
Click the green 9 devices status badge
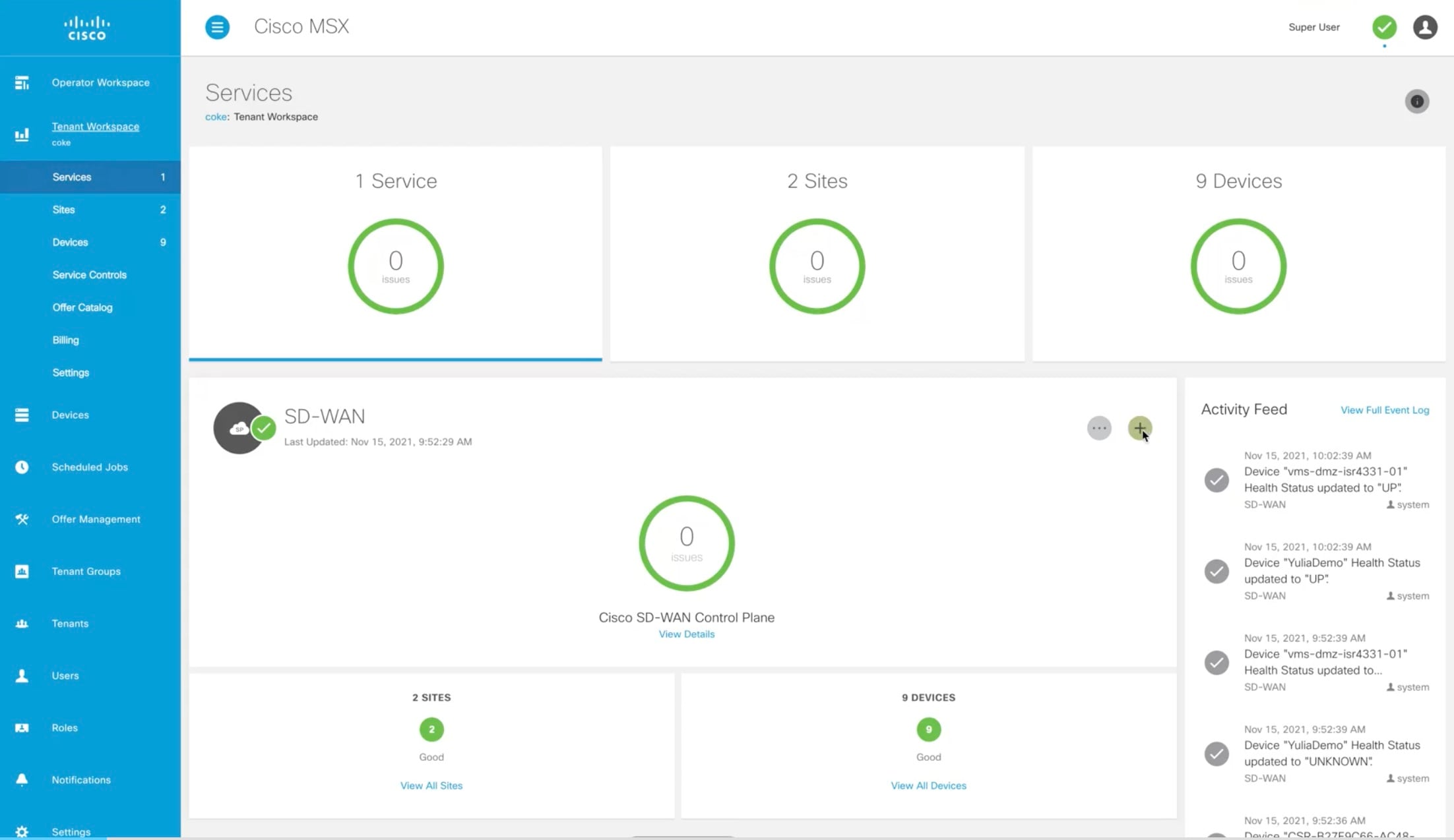(x=928, y=729)
